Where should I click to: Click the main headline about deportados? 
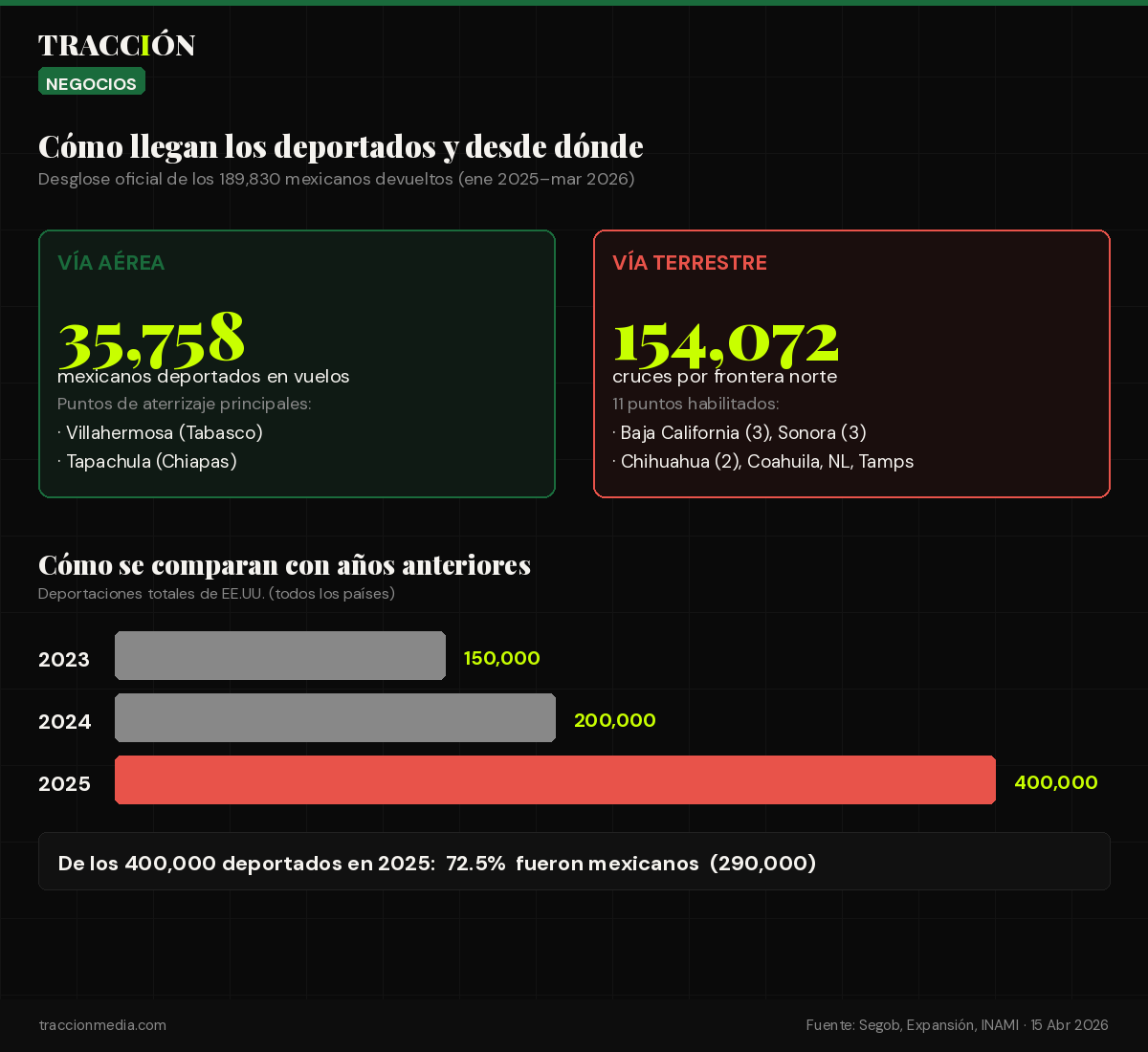click(341, 145)
